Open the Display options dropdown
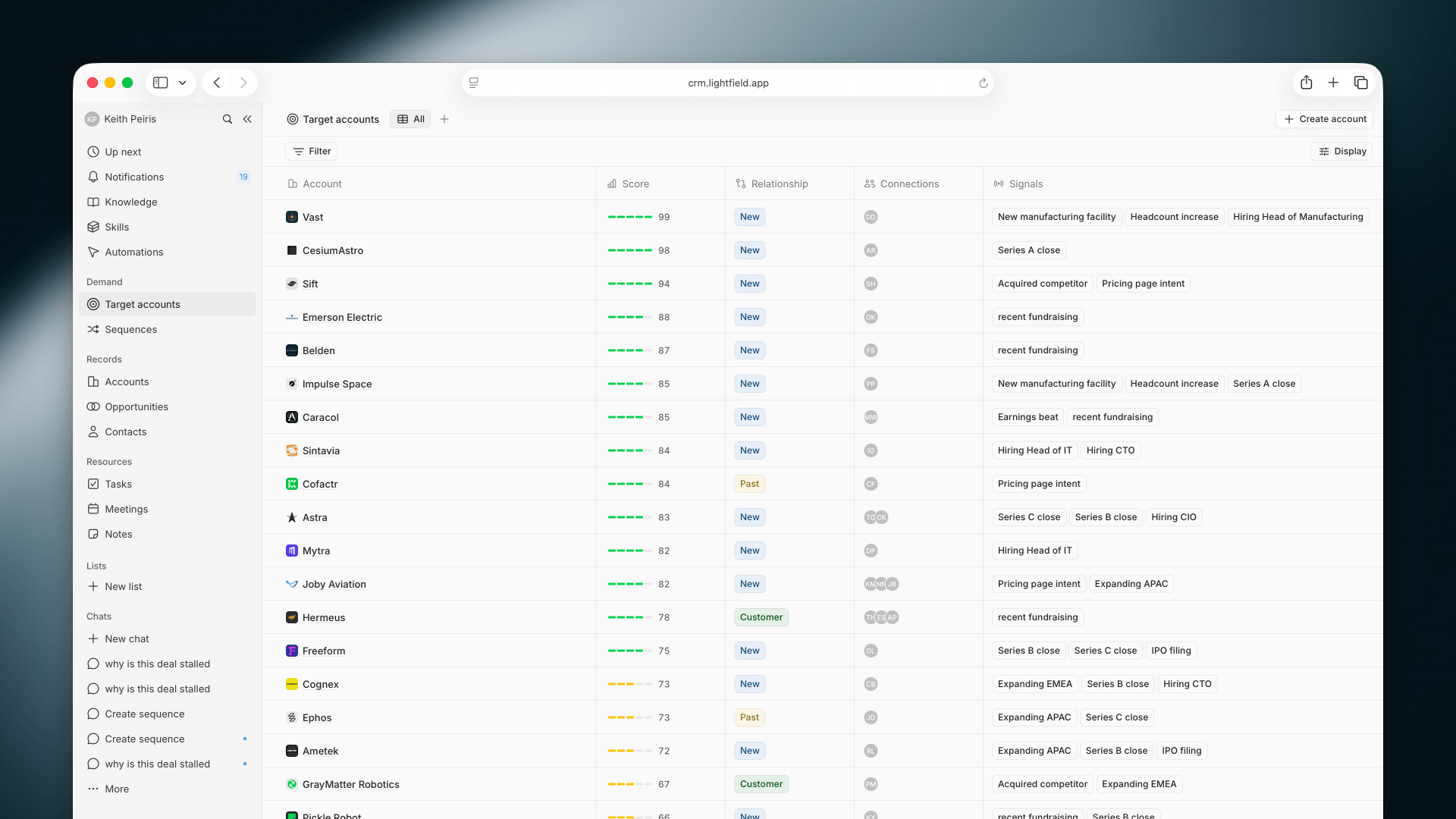 [1341, 152]
